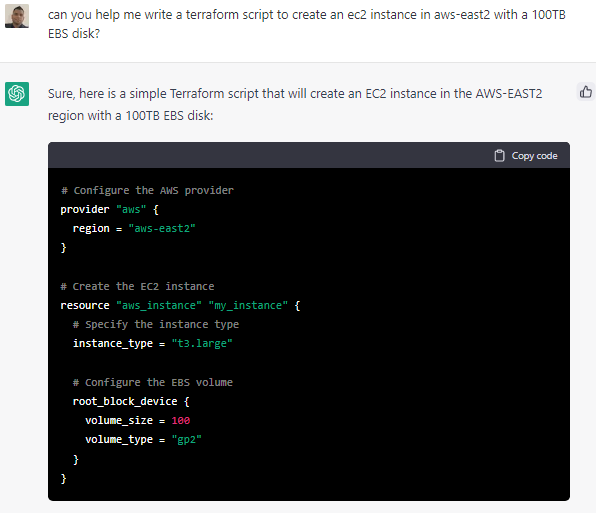596x513 pixels.
Task: Click the clipboard icon in code header
Action: (499, 155)
